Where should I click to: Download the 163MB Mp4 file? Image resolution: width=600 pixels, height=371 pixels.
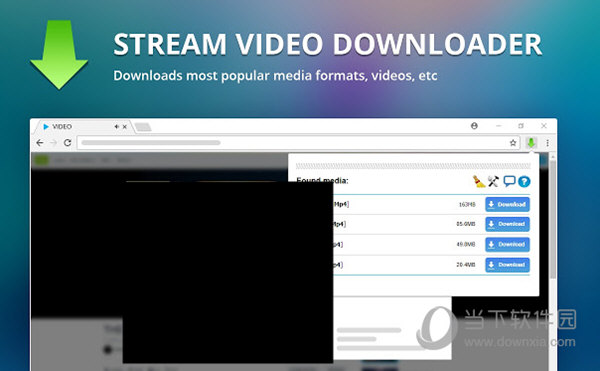[507, 204]
